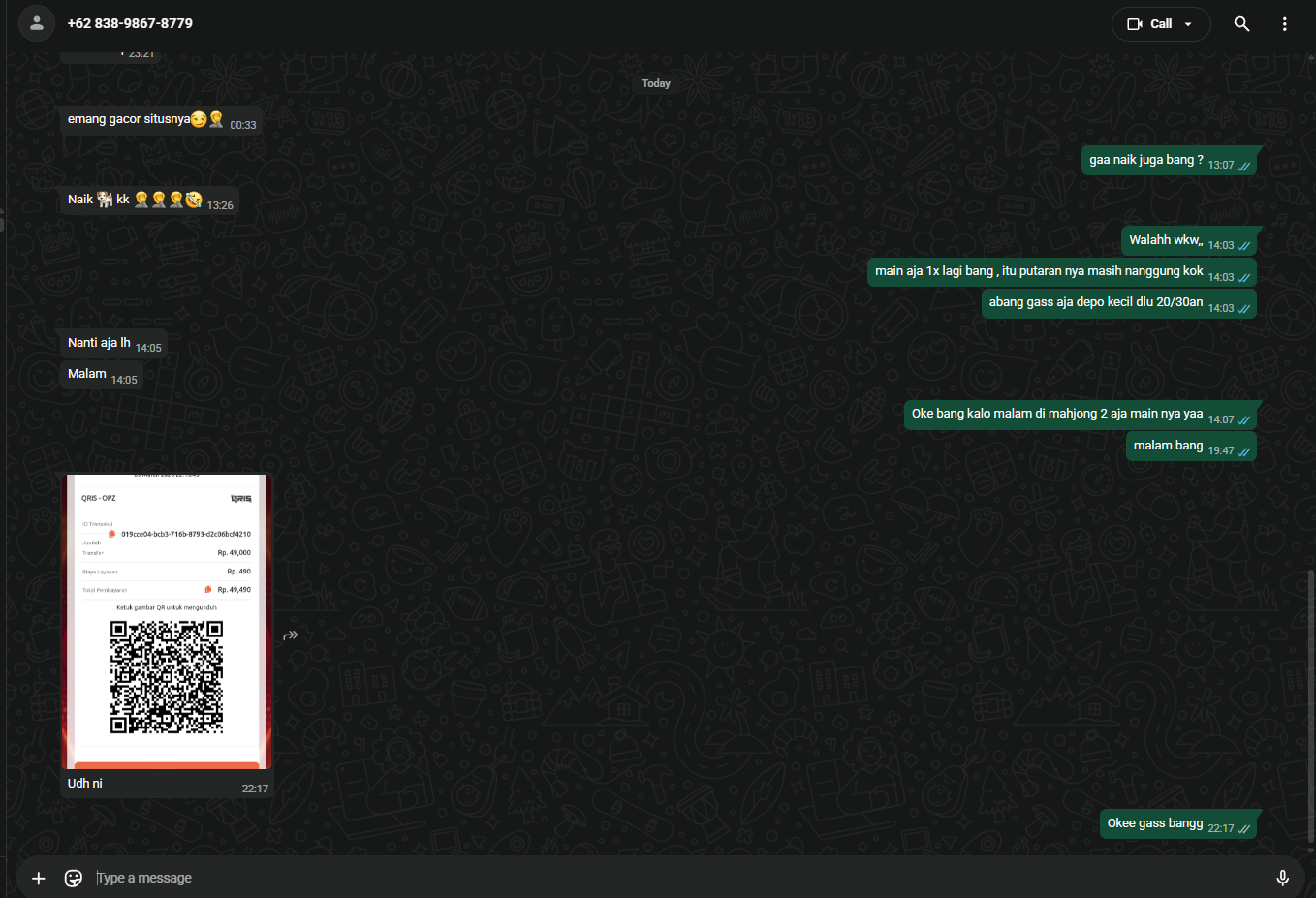The image size is (1316, 898).
Task: Select the 'Naik kk' emoji message
Action: (x=149, y=201)
